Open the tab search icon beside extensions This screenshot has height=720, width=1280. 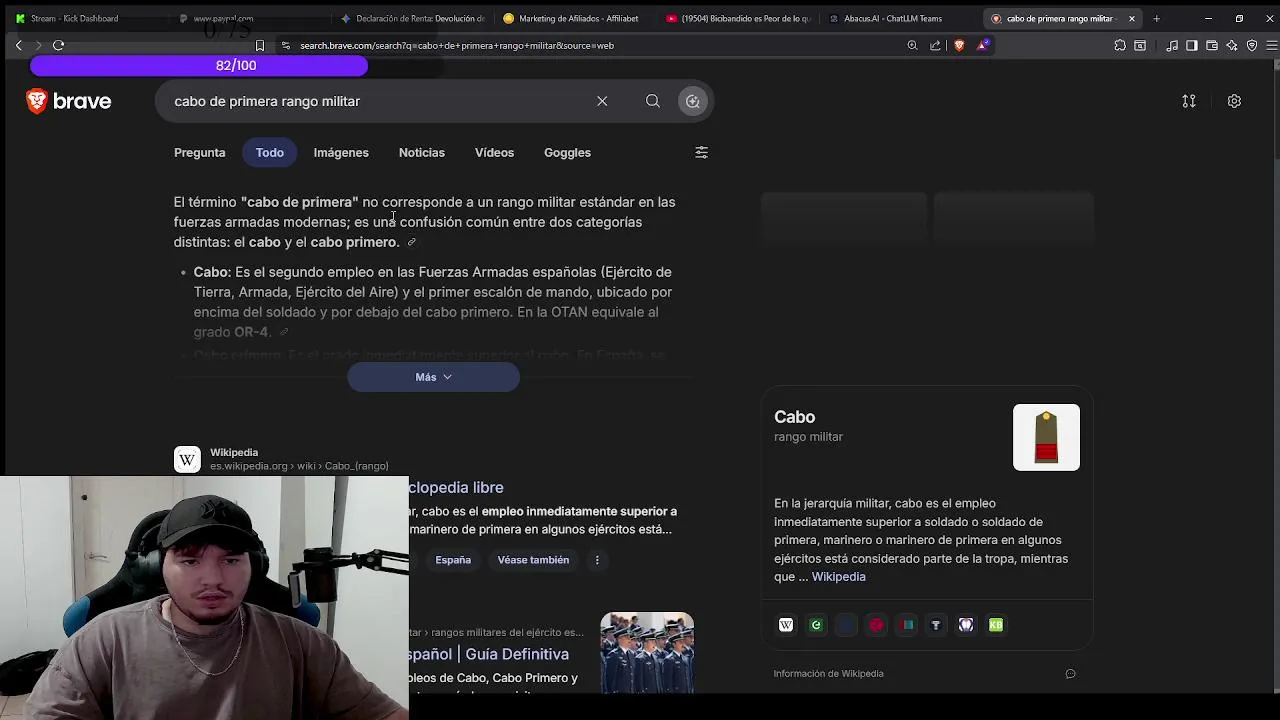[x=1140, y=45]
